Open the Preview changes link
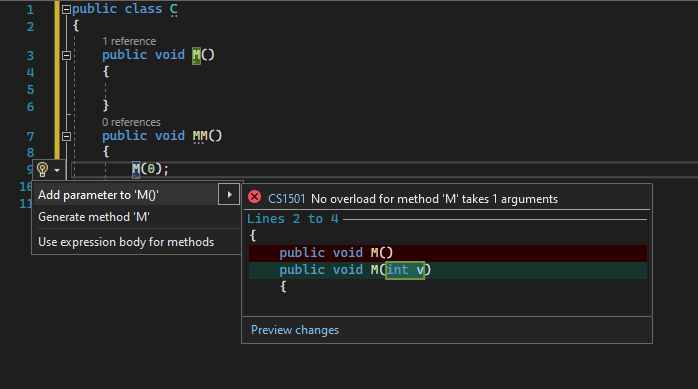This screenshot has height=389, width=698. click(x=295, y=330)
